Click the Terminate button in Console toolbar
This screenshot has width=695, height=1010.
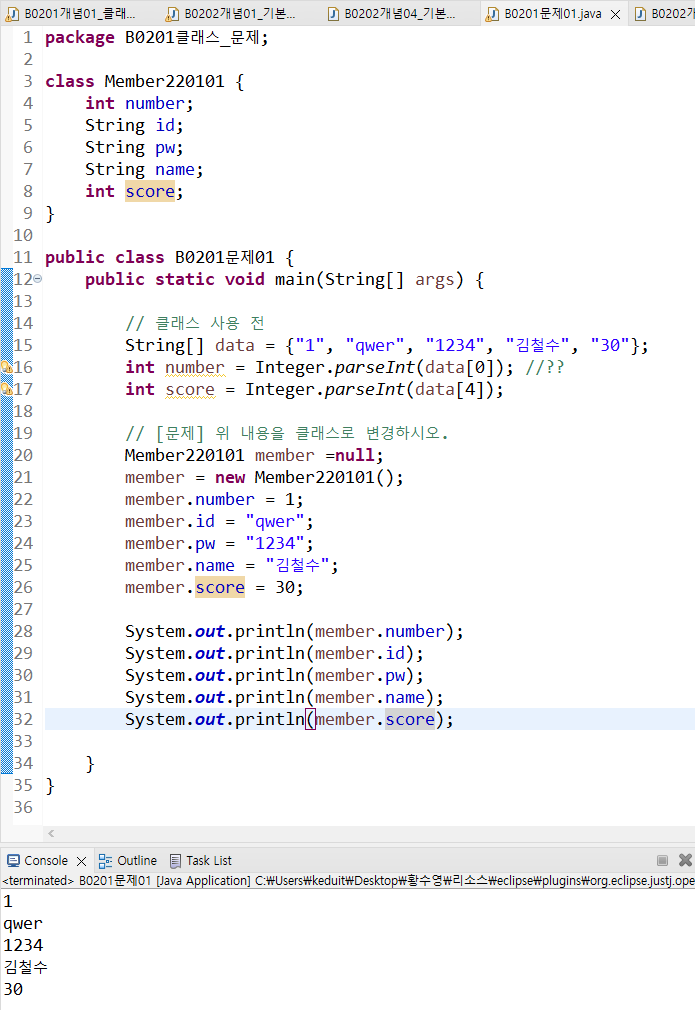coord(662,861)
